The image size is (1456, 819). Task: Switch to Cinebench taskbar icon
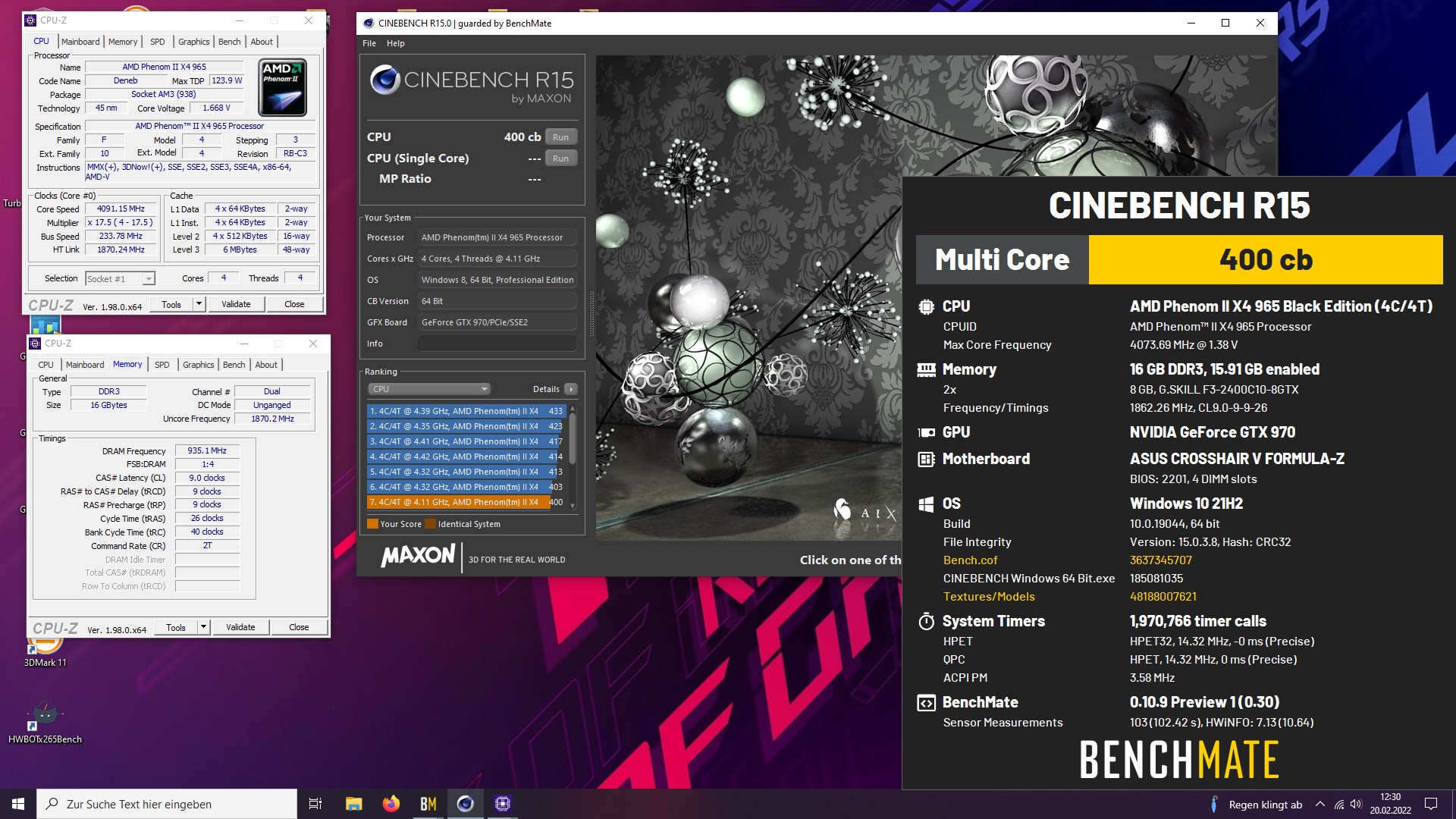(x=466, y=804)
